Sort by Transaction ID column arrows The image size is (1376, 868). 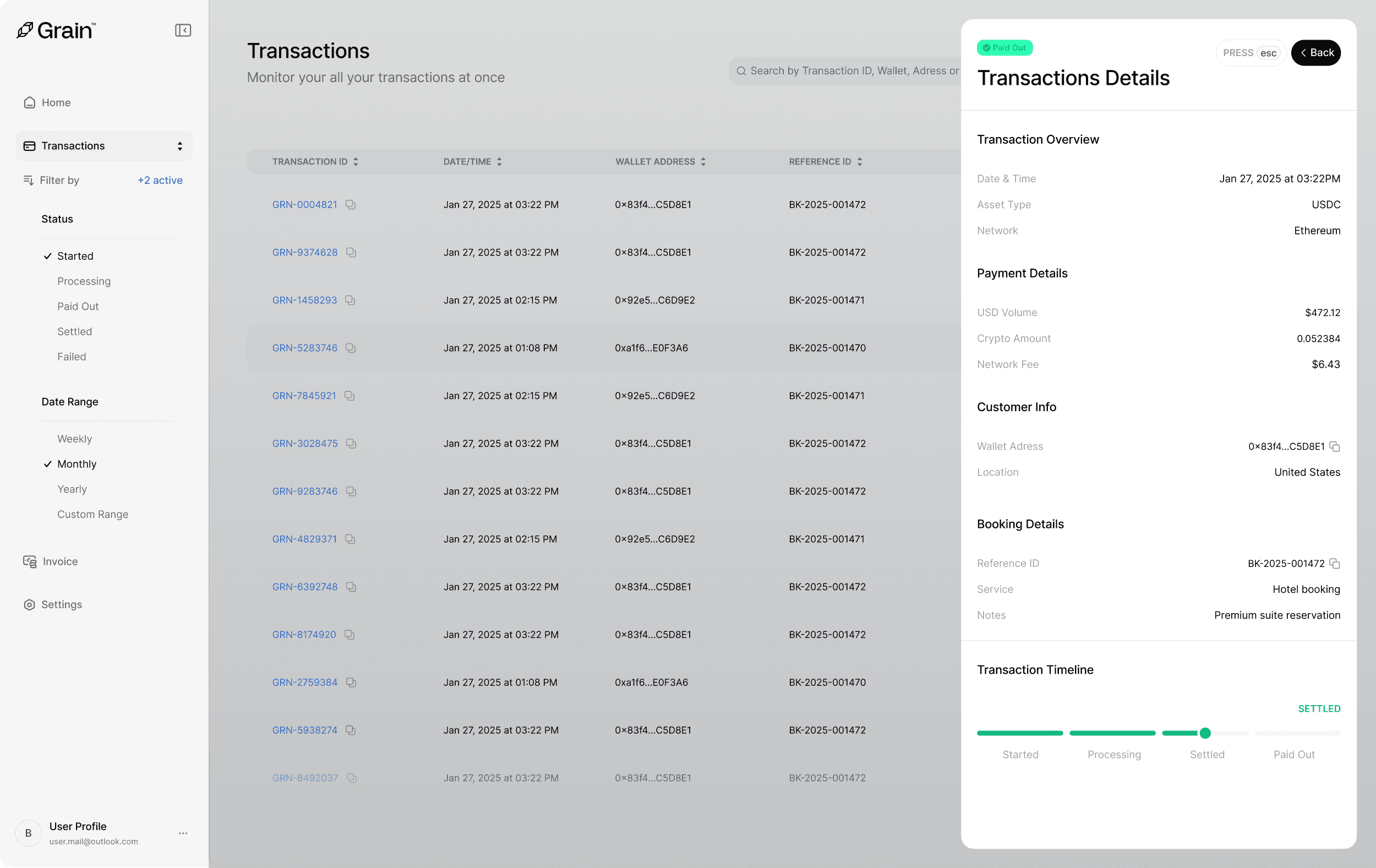356,162
